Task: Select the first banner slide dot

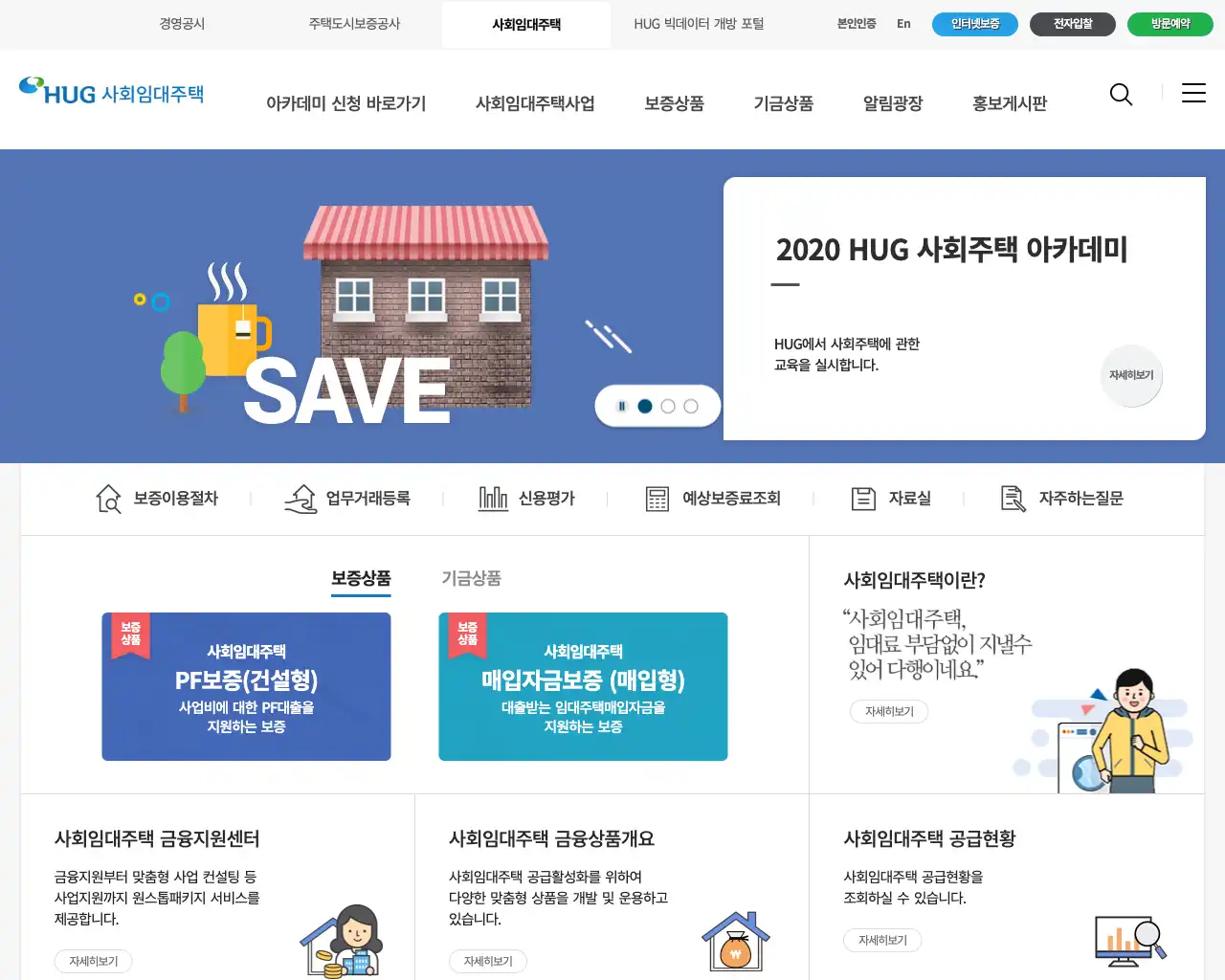Action: click(645, 407)
